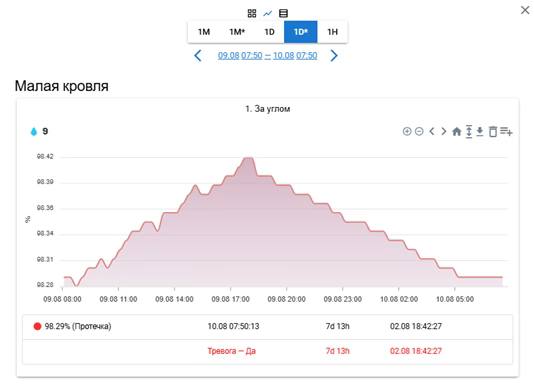Choose the highlighted 1D* period tab
This screenshot has height=390, width=534.
click(x=301, y=32)
